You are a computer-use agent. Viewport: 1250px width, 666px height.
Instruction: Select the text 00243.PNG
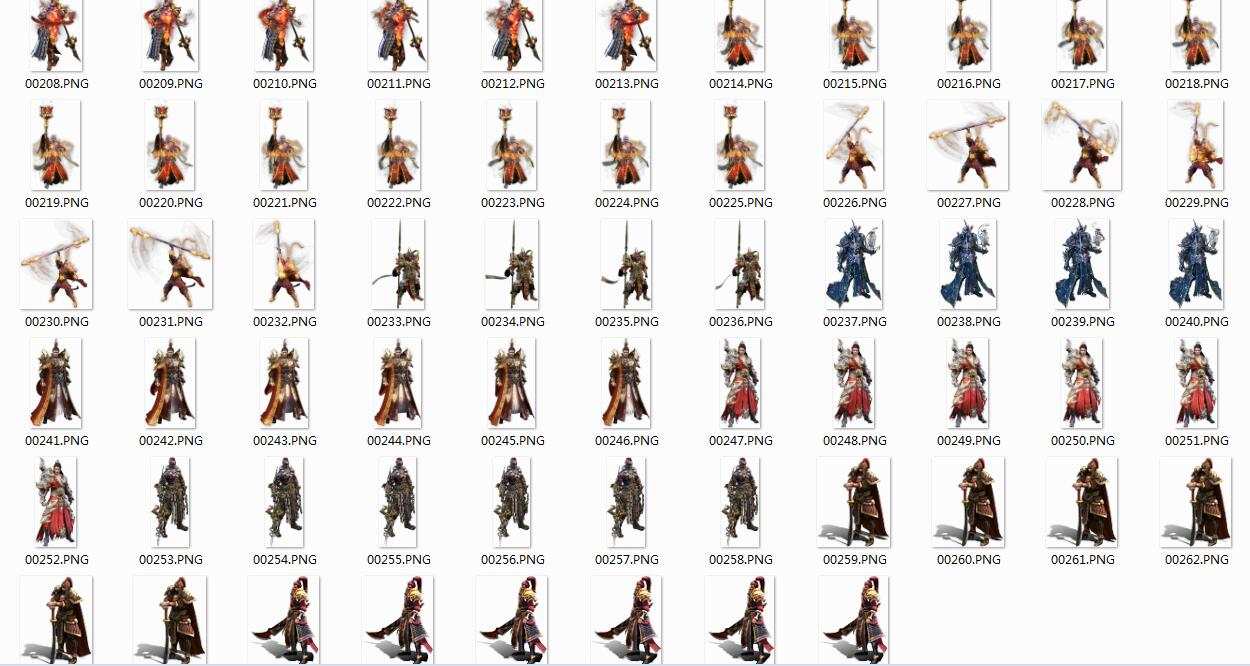coord(285,441)
